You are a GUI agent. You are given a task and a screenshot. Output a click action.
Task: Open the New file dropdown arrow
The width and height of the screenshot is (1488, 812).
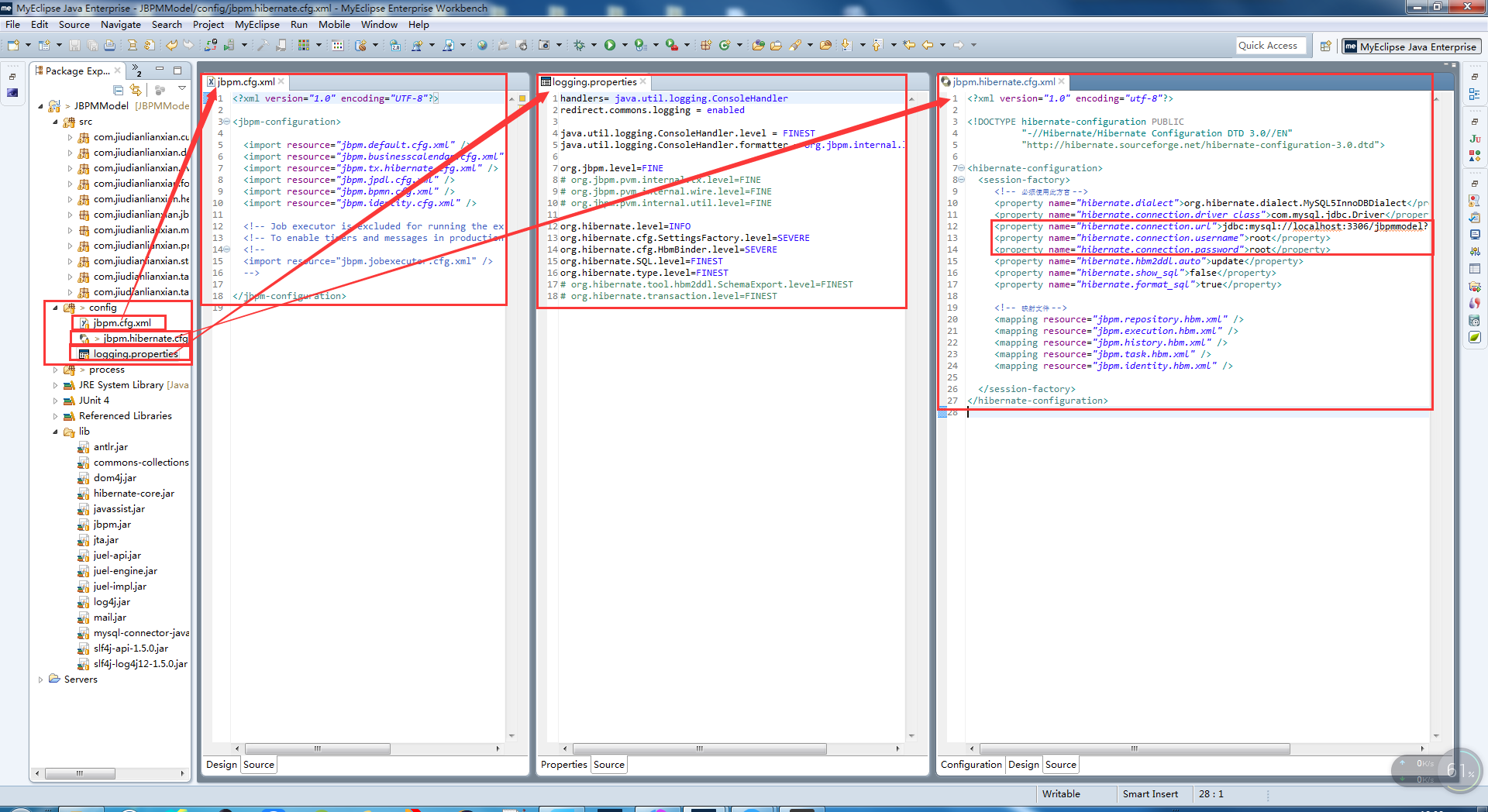(29, 46)
